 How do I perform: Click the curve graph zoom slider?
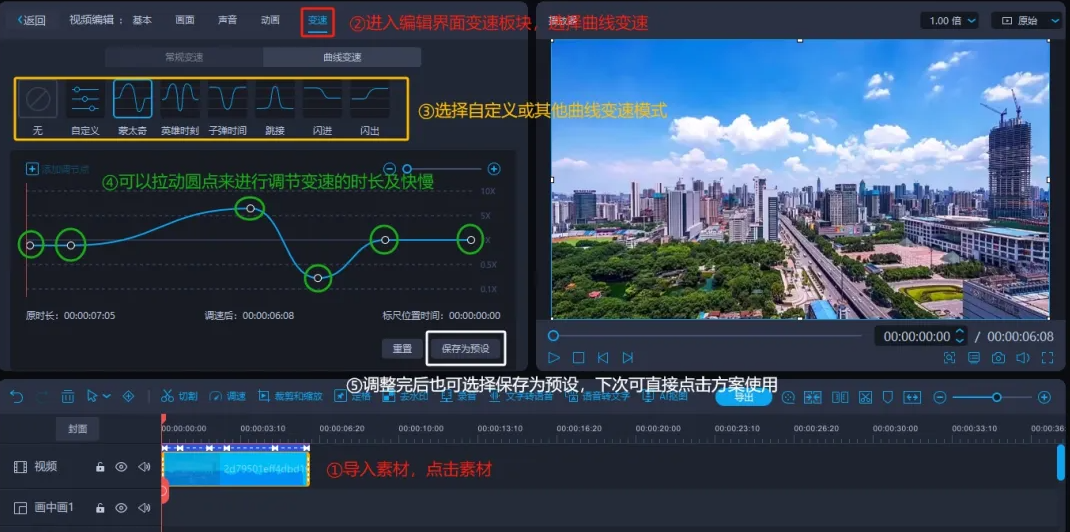444,168
